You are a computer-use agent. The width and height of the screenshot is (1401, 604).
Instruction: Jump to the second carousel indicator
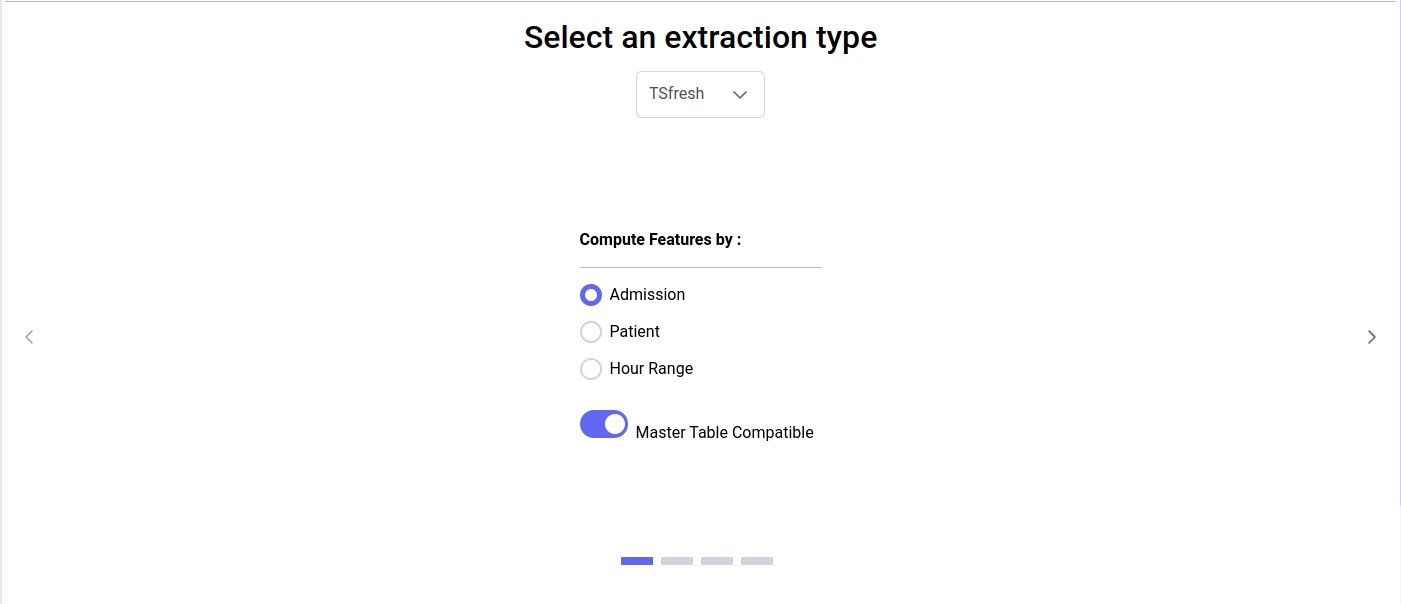click(x=677, y=561)
